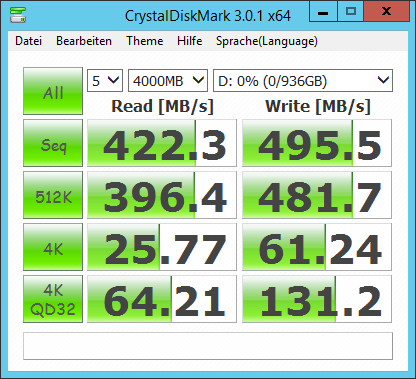The width and height of the screenshot is (416, 379).
Task: Minimize the CrystalDiskMark window
Action: tap(323, 12)
